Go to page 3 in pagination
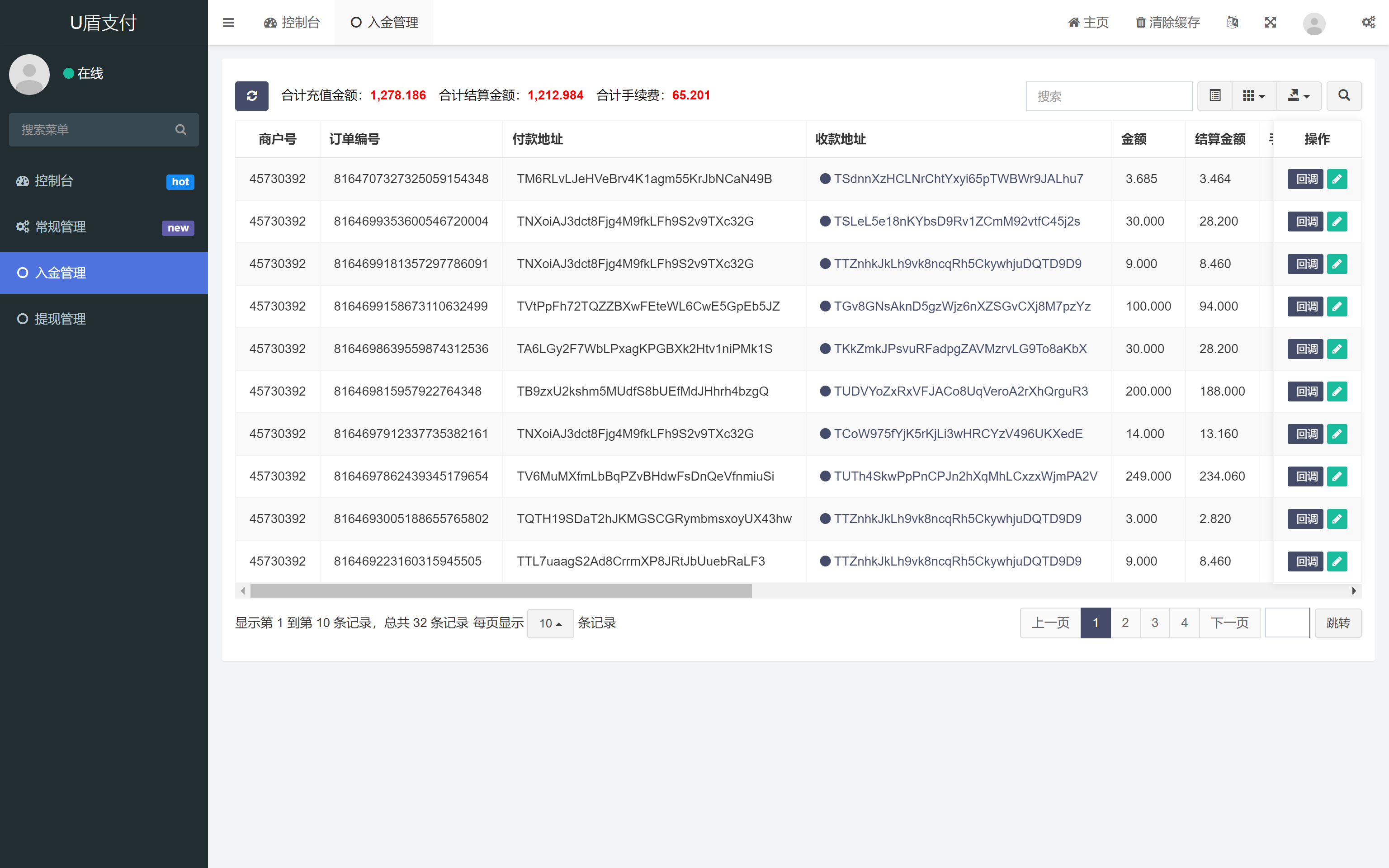Image resolution: width=1389 pixels, height=868 pixels. tap(1154, 623)
